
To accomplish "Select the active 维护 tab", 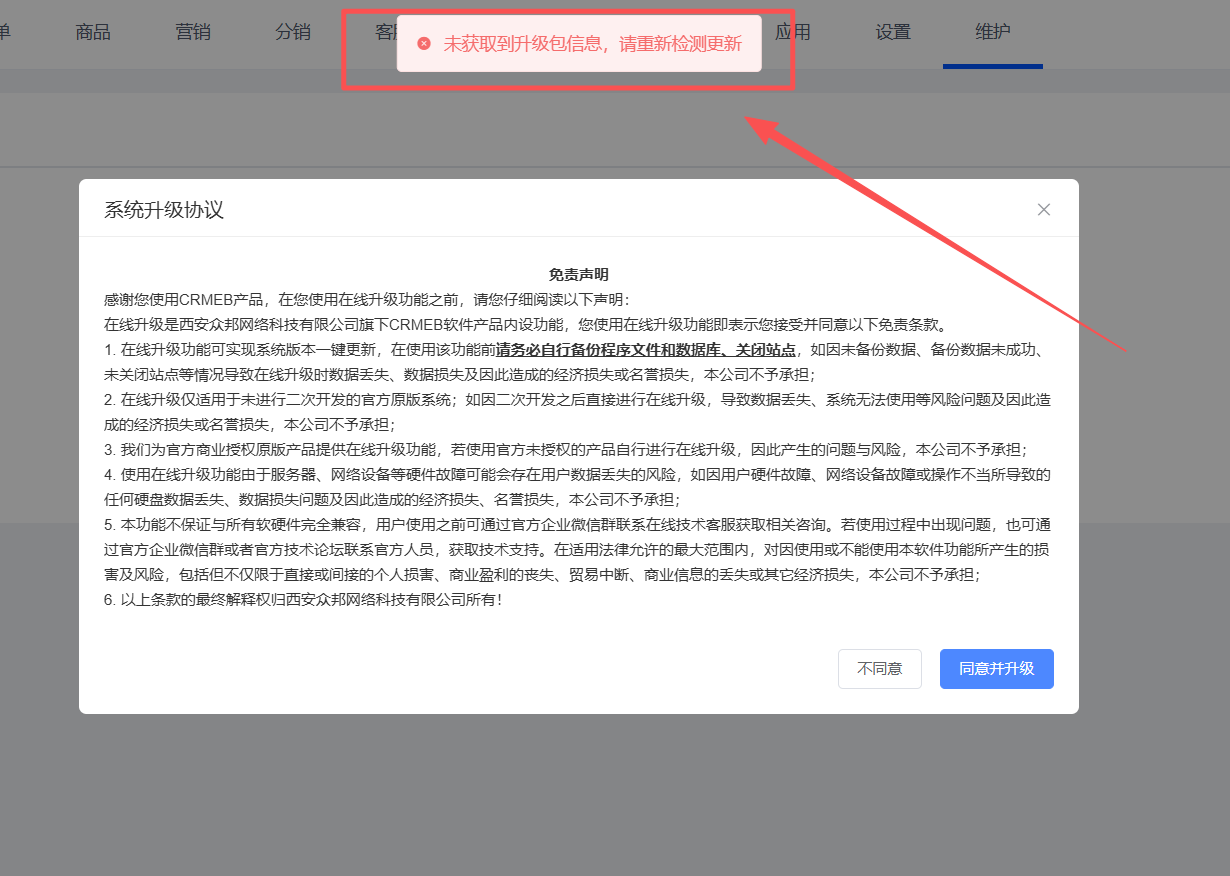I will point(993,32).
